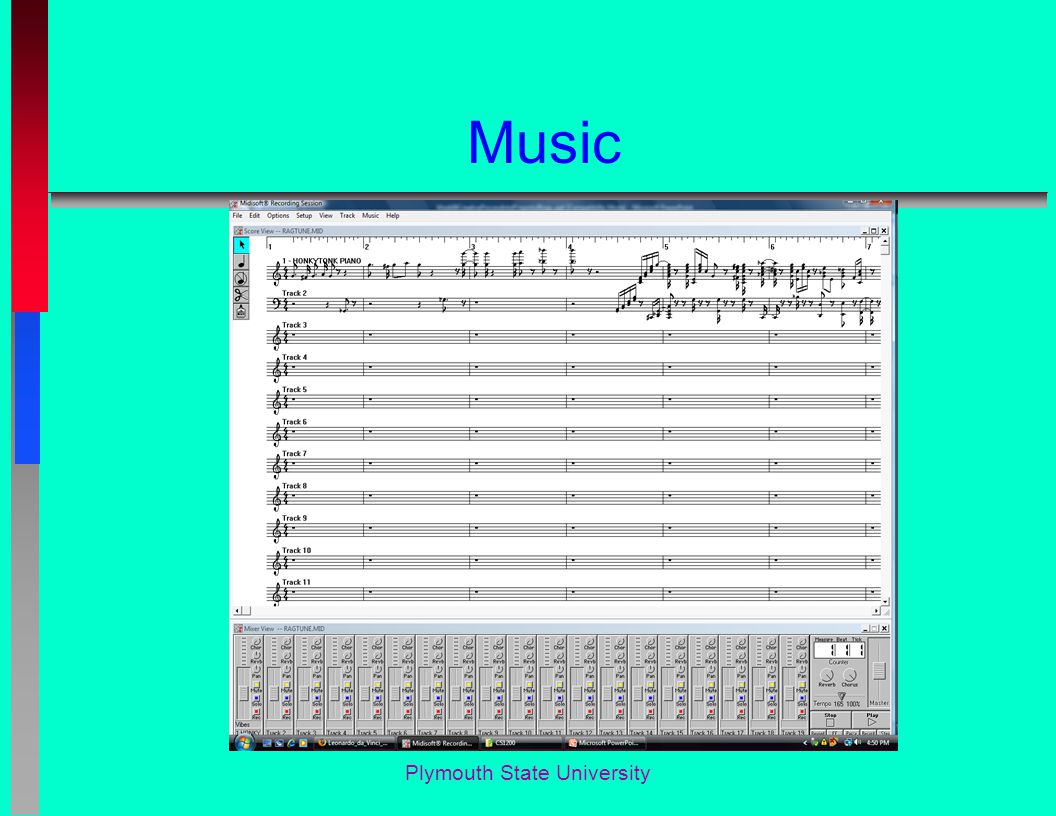Screen dimensions: 1056x816
Task: Click Pan knob on Track 19 channel
Action: tap(802, 669)
